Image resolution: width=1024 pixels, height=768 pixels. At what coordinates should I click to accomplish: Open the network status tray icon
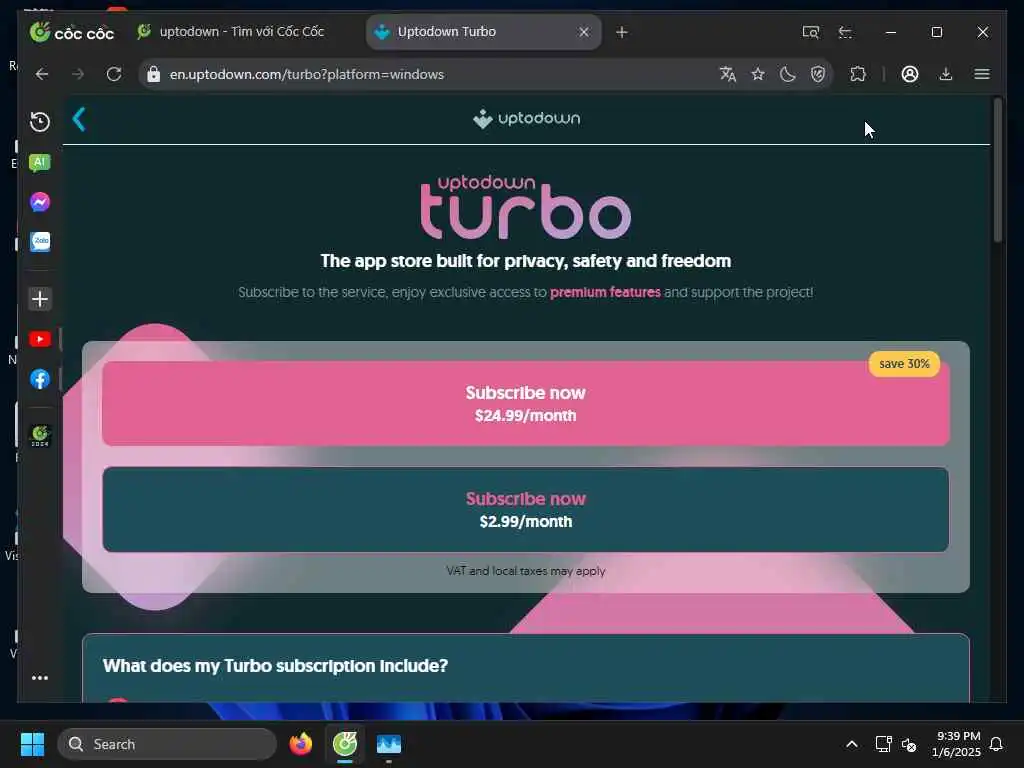[883, 744]
